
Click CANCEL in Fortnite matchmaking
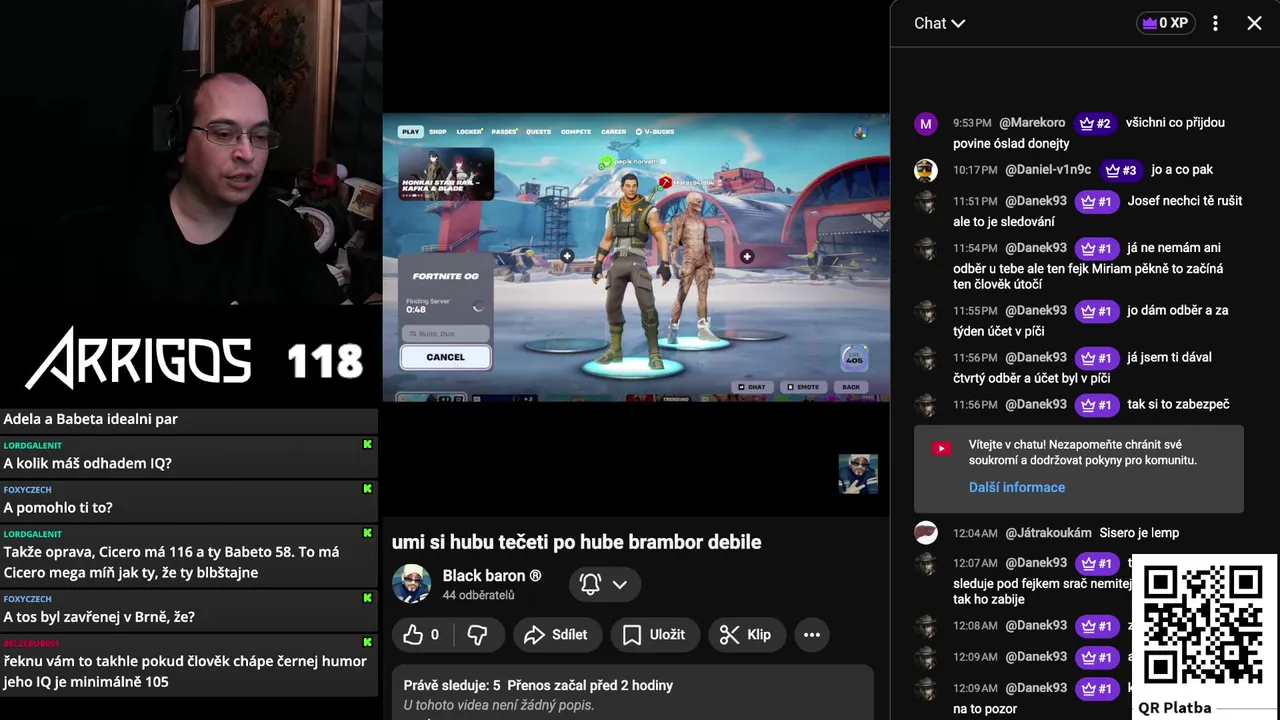pos(445,357)
